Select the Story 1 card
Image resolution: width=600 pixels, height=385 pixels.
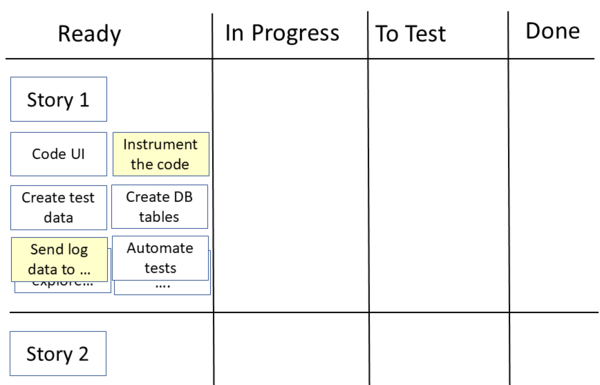[59, 100]
